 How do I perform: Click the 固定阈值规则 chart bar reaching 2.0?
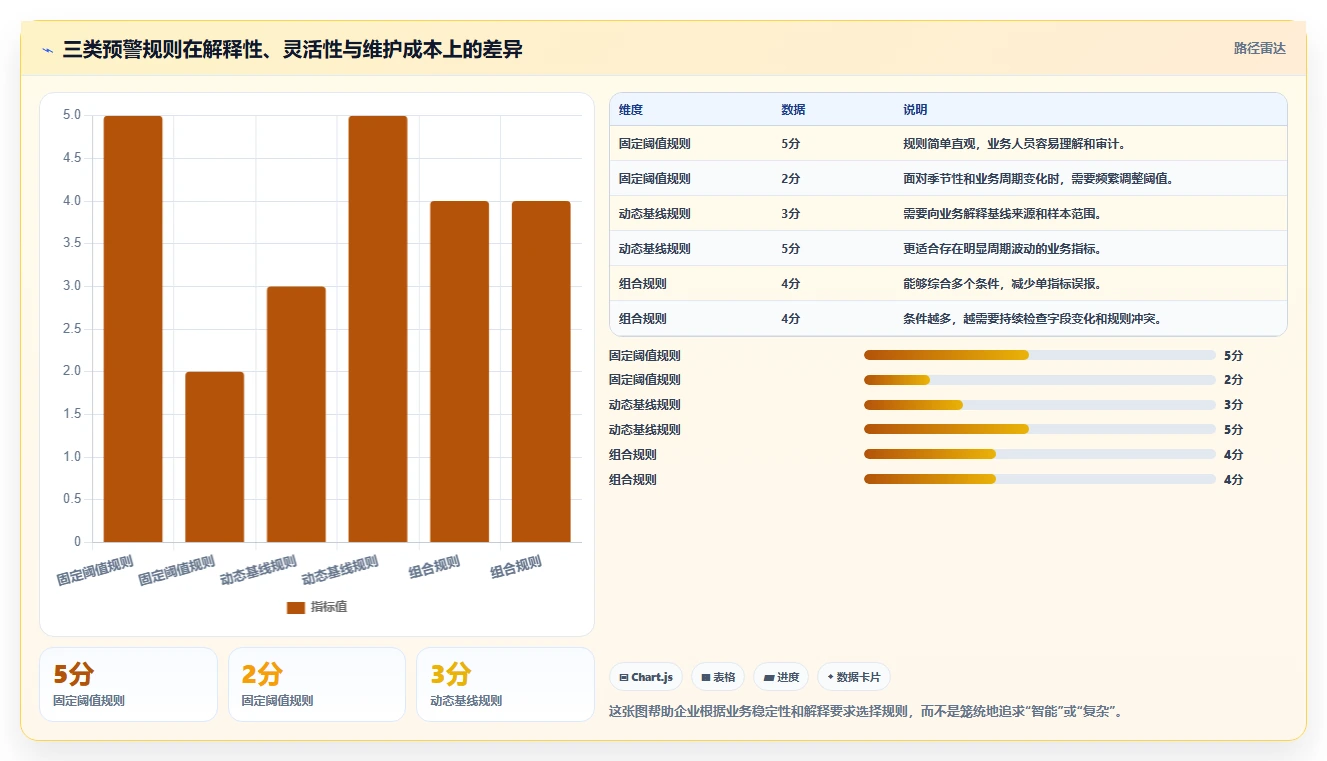(x=215, y=457)
